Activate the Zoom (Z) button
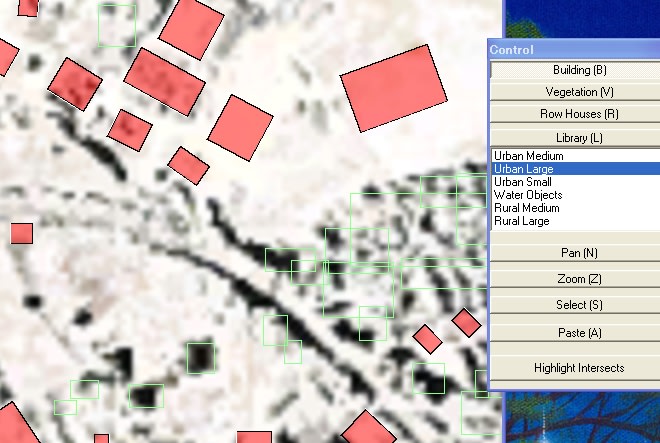This screenshot has height=443, width=660. 576,279
